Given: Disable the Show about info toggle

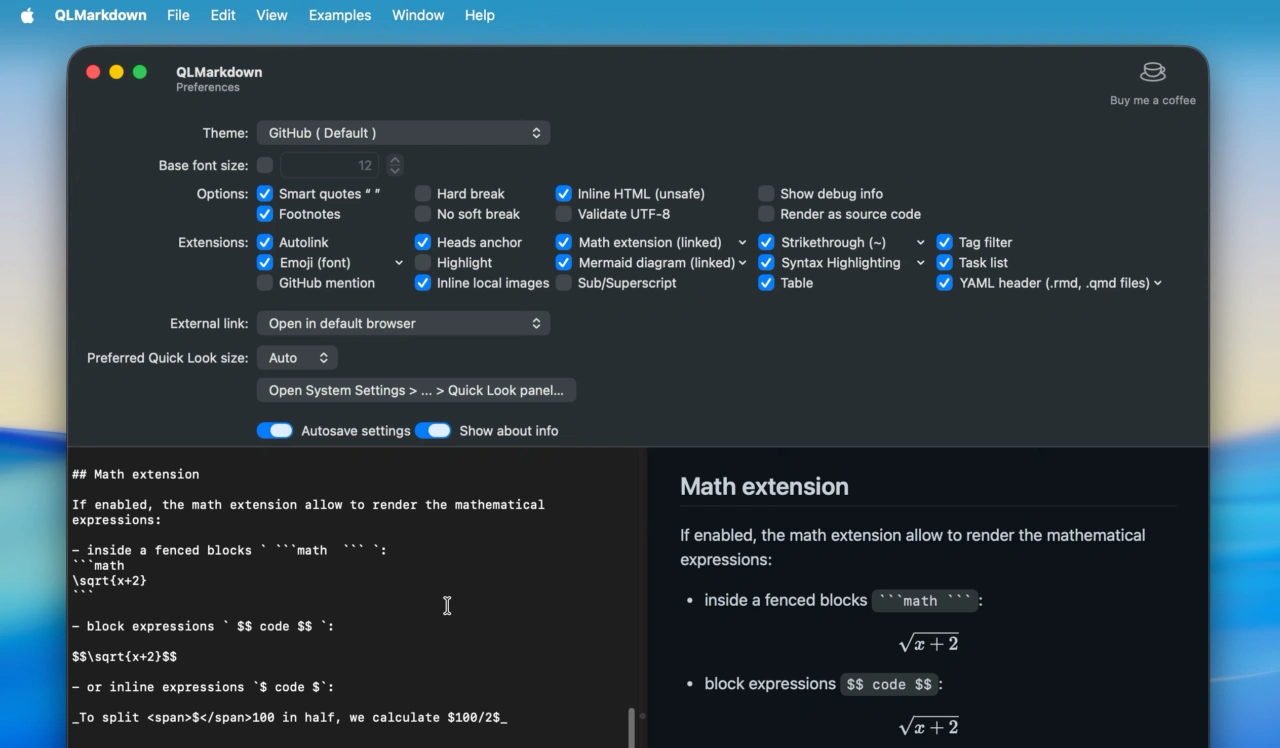Looking at the screenshot, I should [433, 430].
